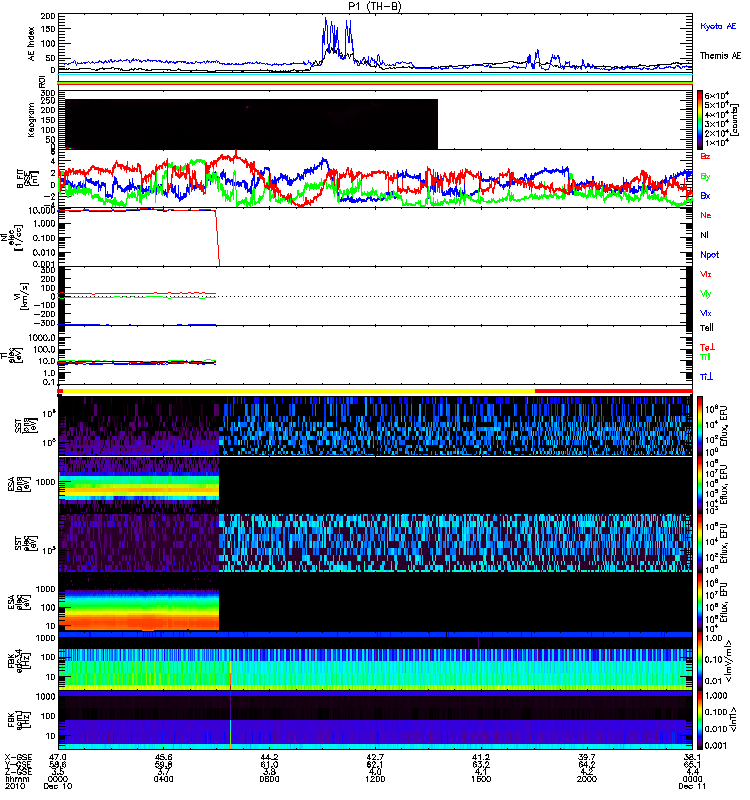Viewport: 750px width, 800px height.
Task: Click the 2000 time tick label
Action: [587, 779]
